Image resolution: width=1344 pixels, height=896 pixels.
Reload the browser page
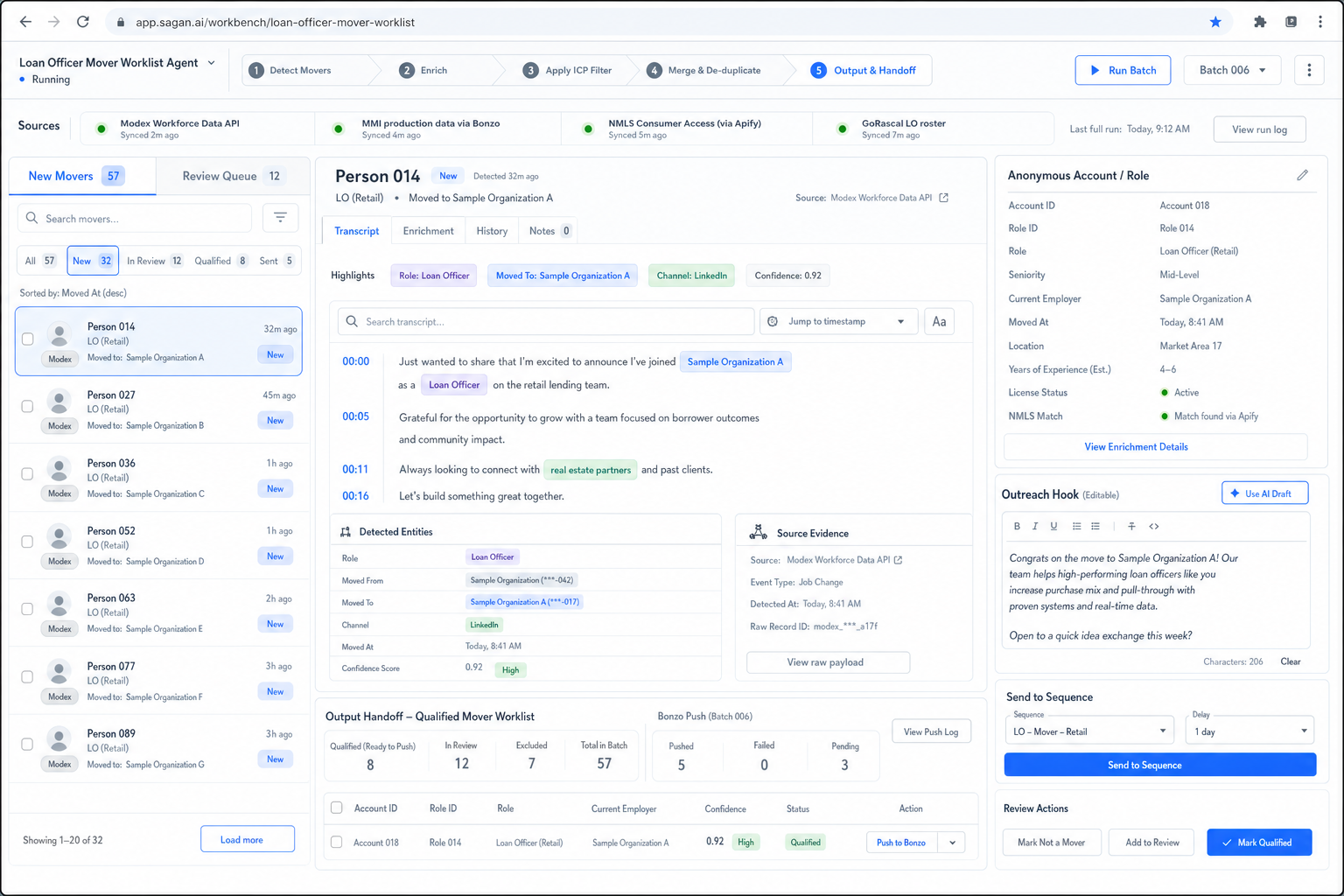click(x=83, y=22)
